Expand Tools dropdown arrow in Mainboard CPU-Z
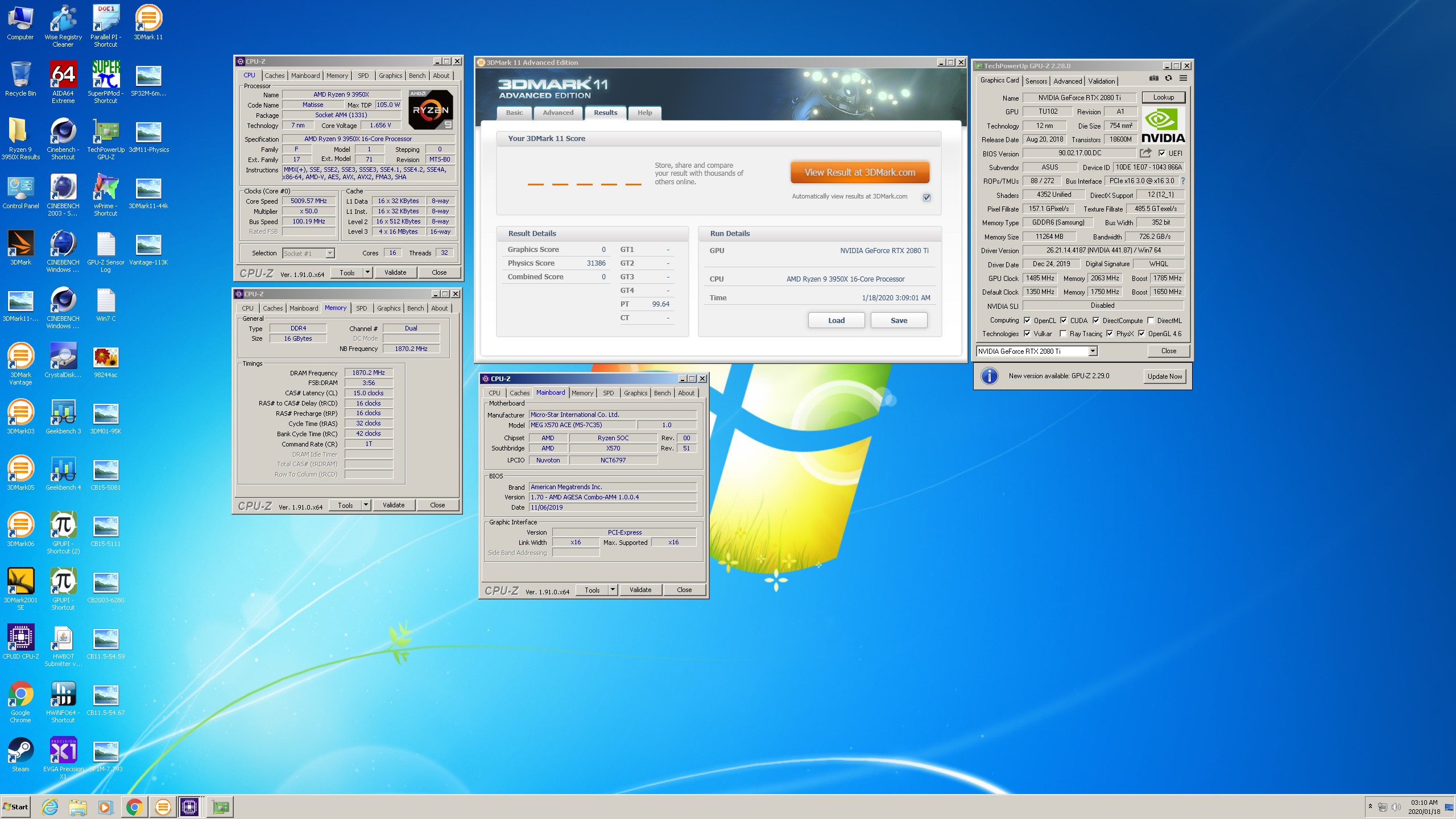 (x=613, y=590)
